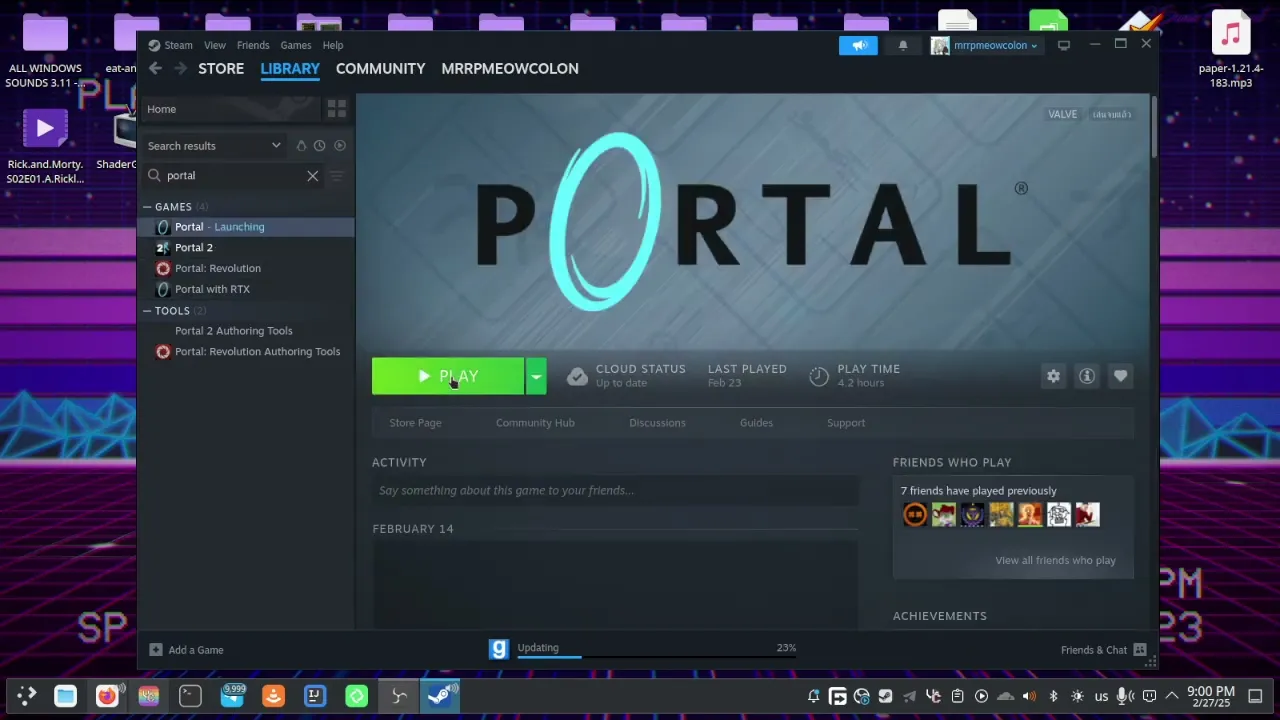Open View all friends who play
1280x720 pixels.
[1055, 560]
